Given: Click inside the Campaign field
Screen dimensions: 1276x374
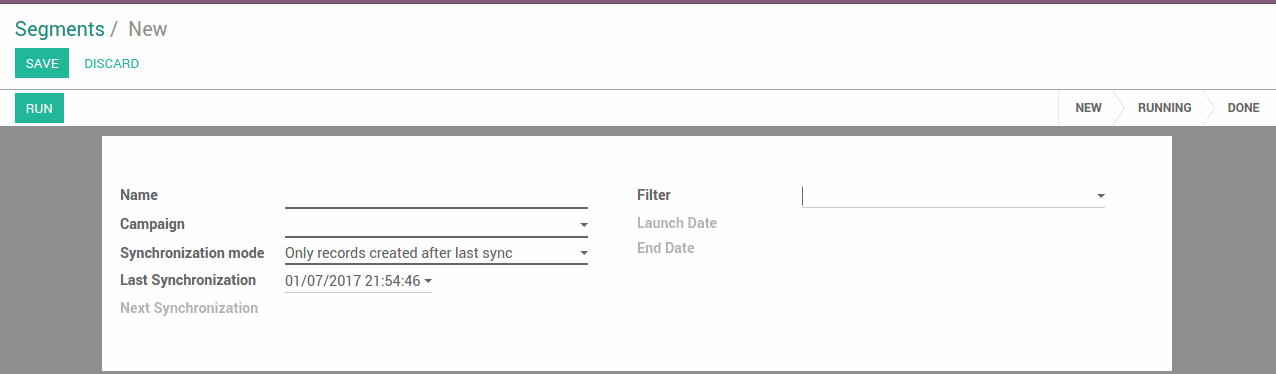Looking at the screenshot, I should pyautogui.click(x=430, y=225).
